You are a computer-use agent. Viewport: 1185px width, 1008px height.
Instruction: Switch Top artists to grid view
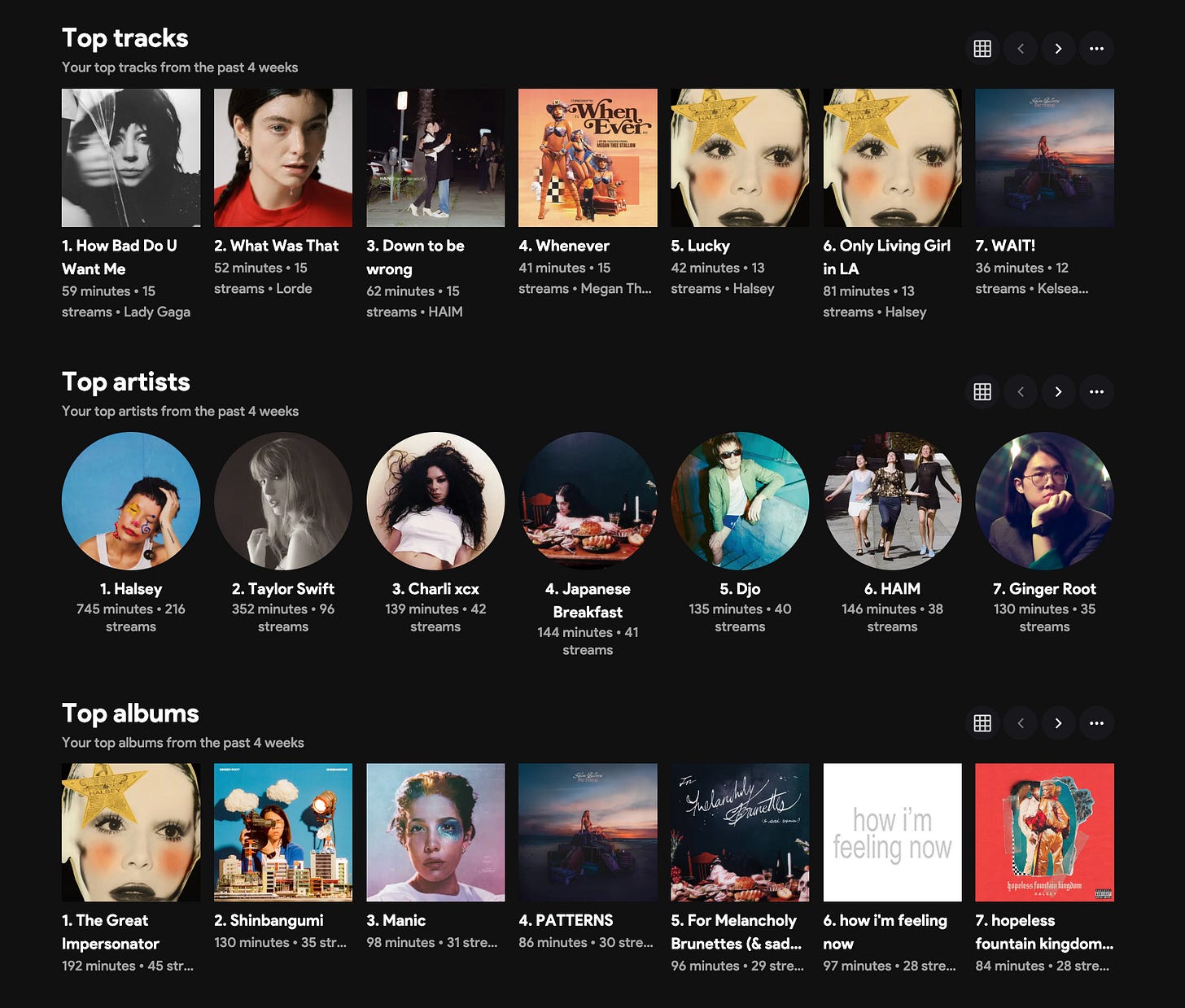click(x=982, y=392)
